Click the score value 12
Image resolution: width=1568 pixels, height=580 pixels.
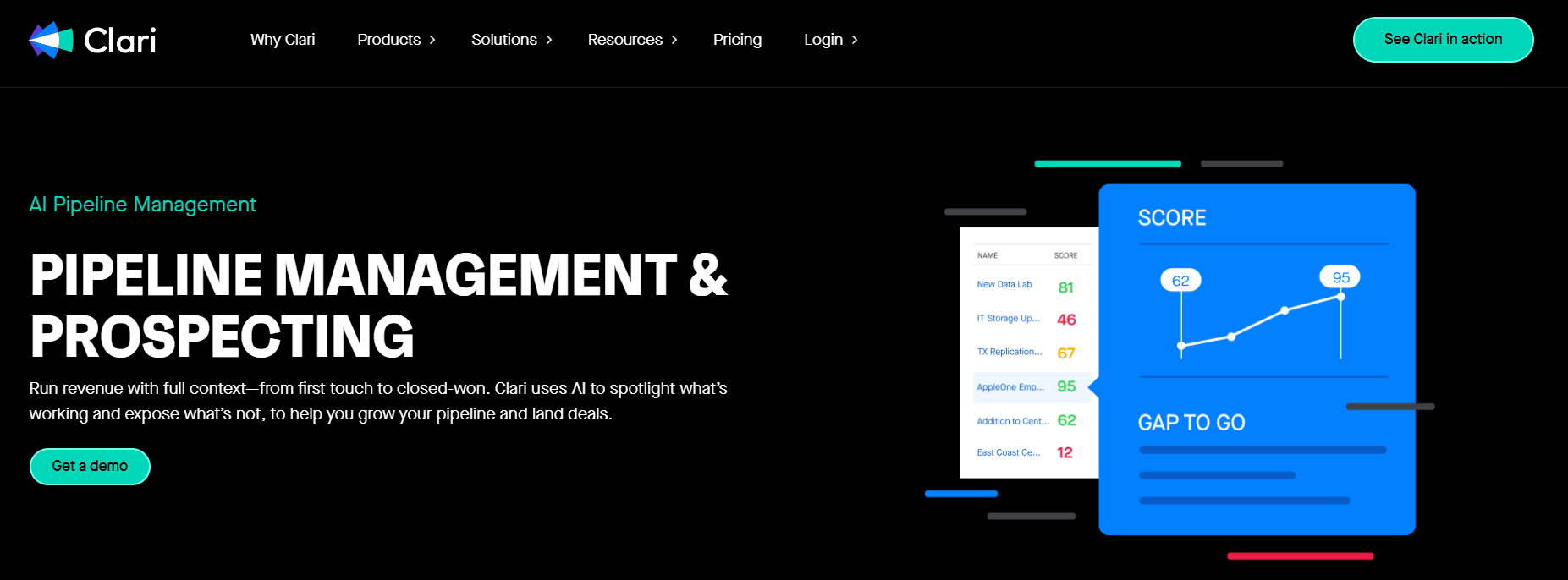tap(1065, 453)
